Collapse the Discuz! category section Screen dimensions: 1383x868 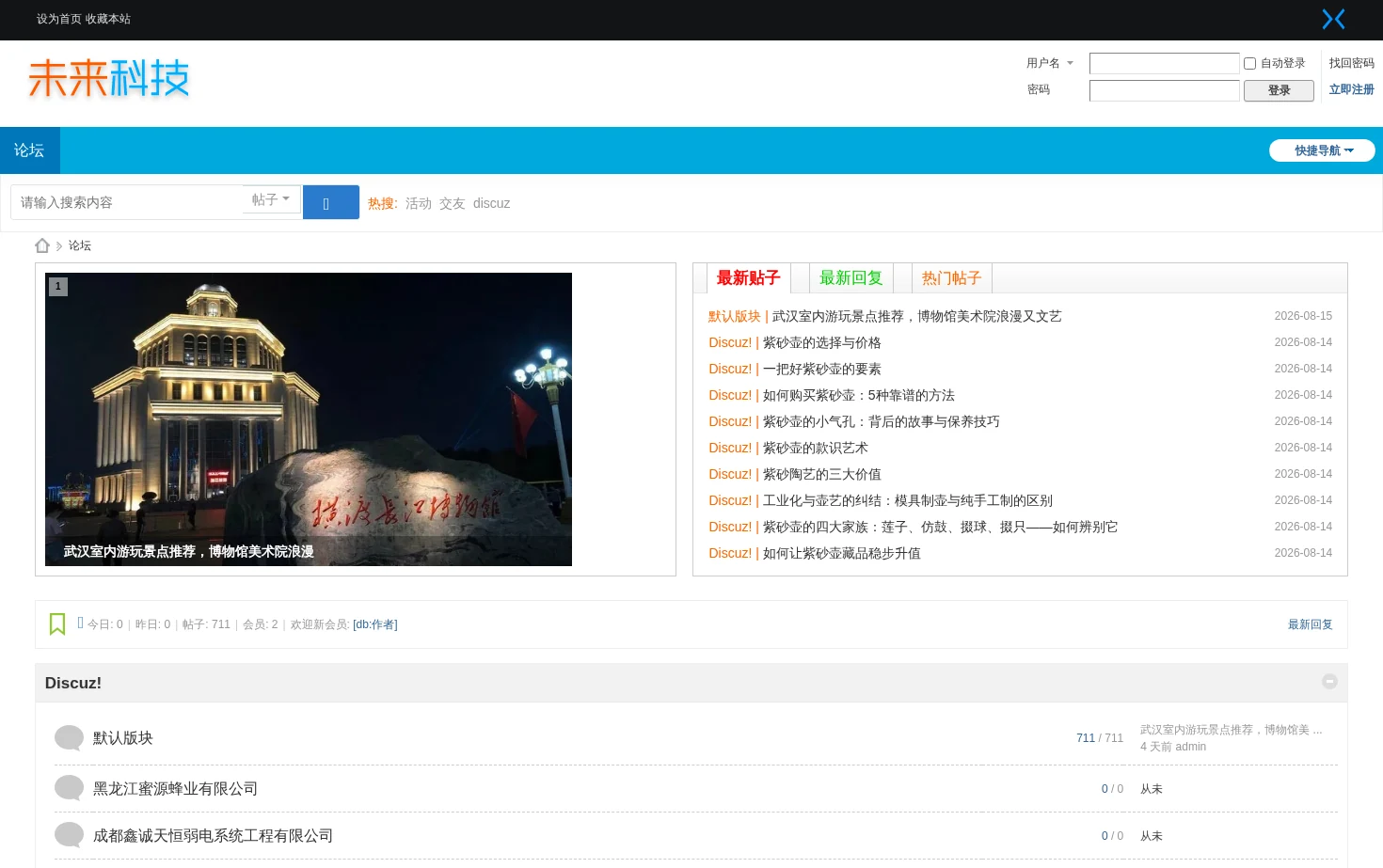pyautogui.click(x=1329, y=681)
